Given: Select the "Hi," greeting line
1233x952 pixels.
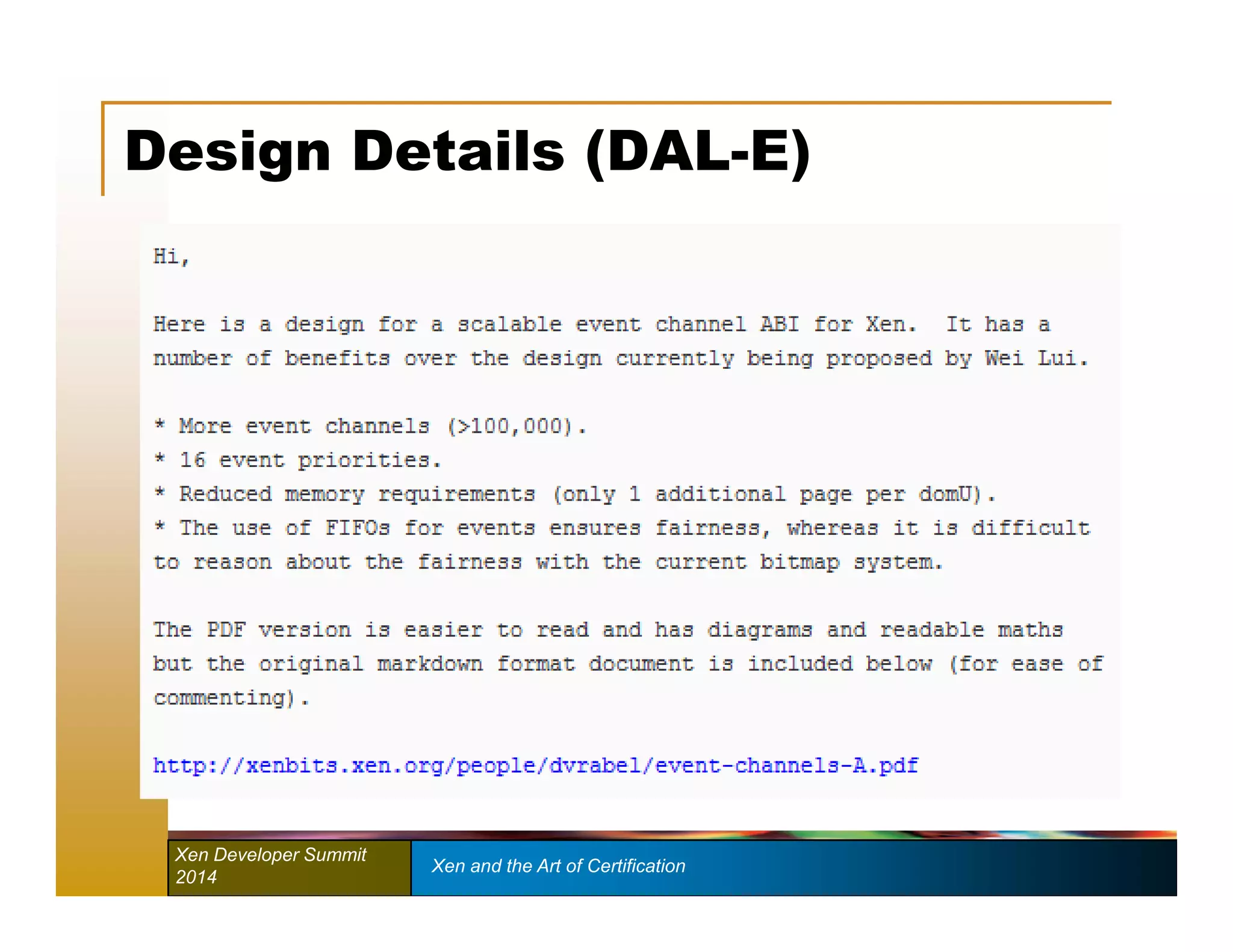Looking at the screenshot, I should pos(172,257).
